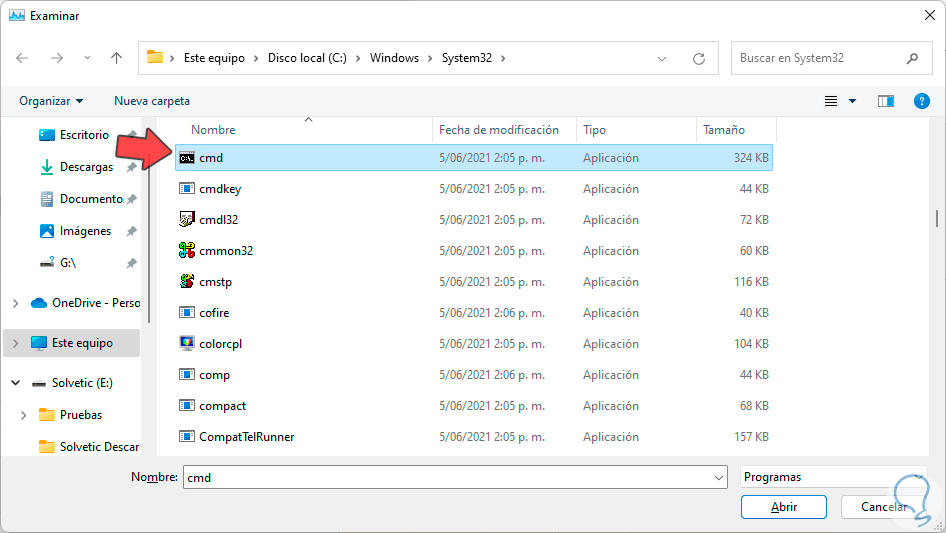Open the help question mark icon
The height and width of the screenshot is (533, 946).
coord(922,101)
